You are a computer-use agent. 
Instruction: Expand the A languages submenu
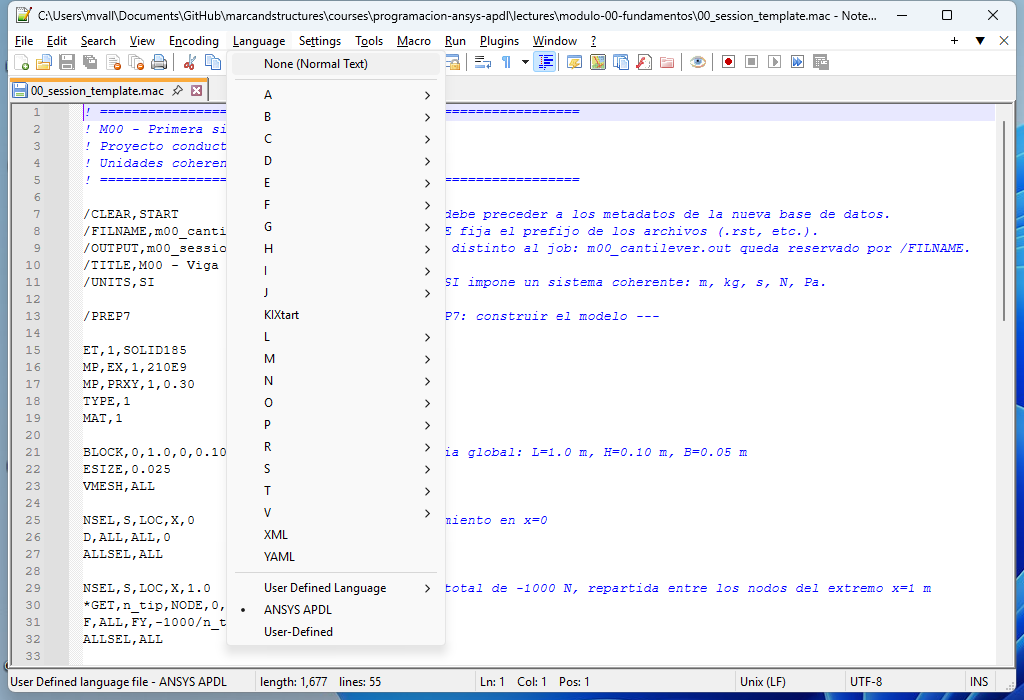(x=336, y=95)
